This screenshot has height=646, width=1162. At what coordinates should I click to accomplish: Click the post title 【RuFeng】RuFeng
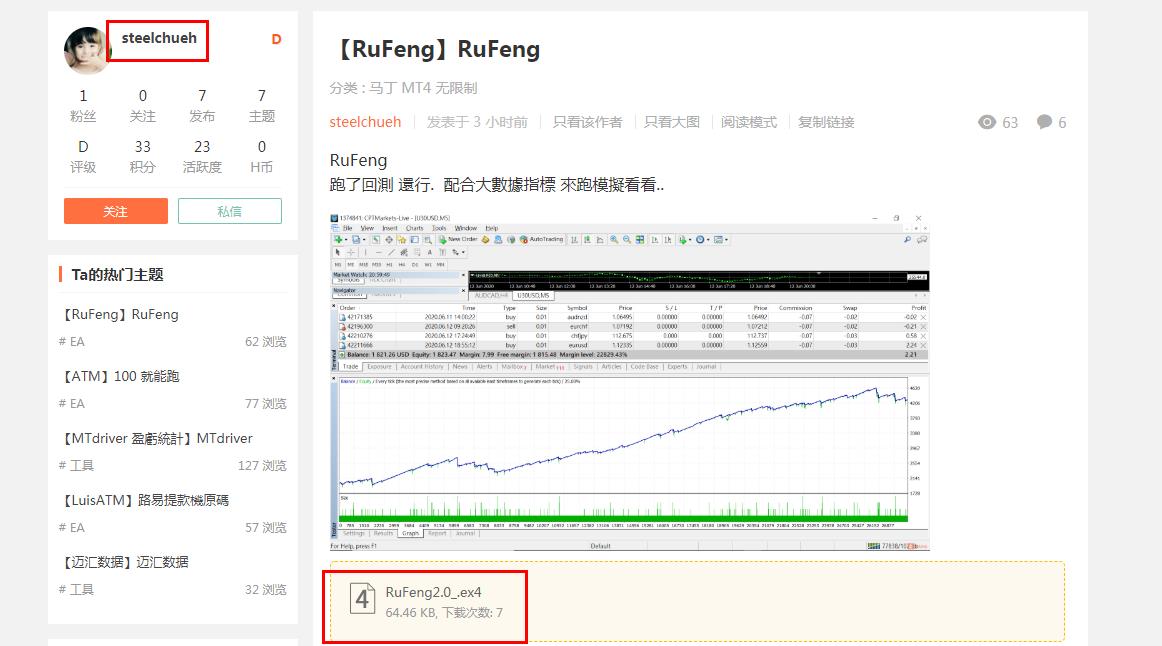pyautogui.click(x=437, y=49)
